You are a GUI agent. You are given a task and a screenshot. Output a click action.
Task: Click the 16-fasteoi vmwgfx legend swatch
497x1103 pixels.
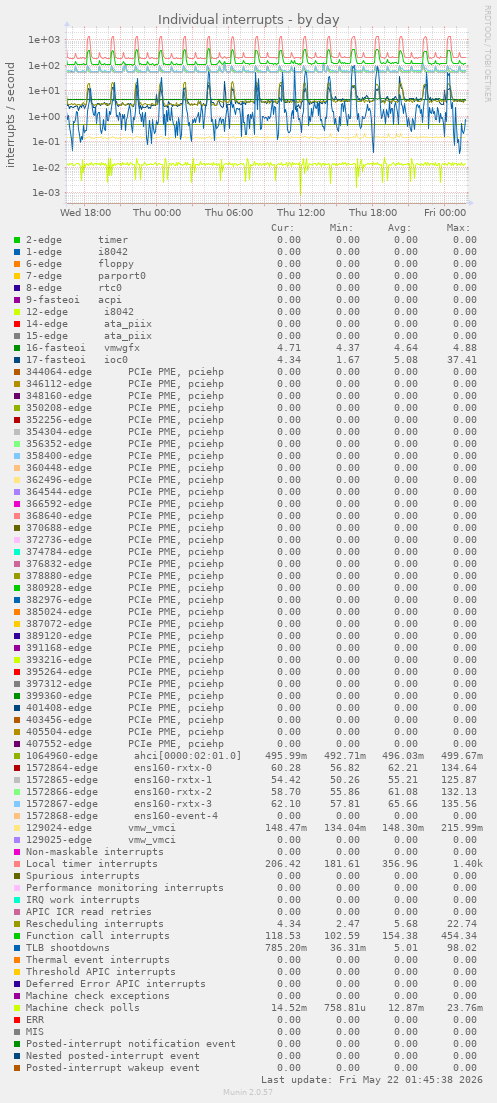17,348
